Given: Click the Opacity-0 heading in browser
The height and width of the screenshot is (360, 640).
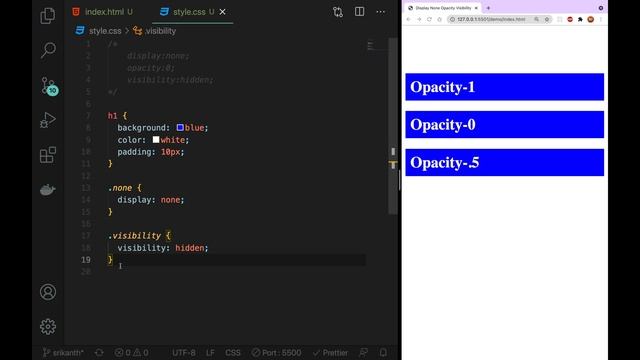Looking at the screenshot, I should [504, 124].
